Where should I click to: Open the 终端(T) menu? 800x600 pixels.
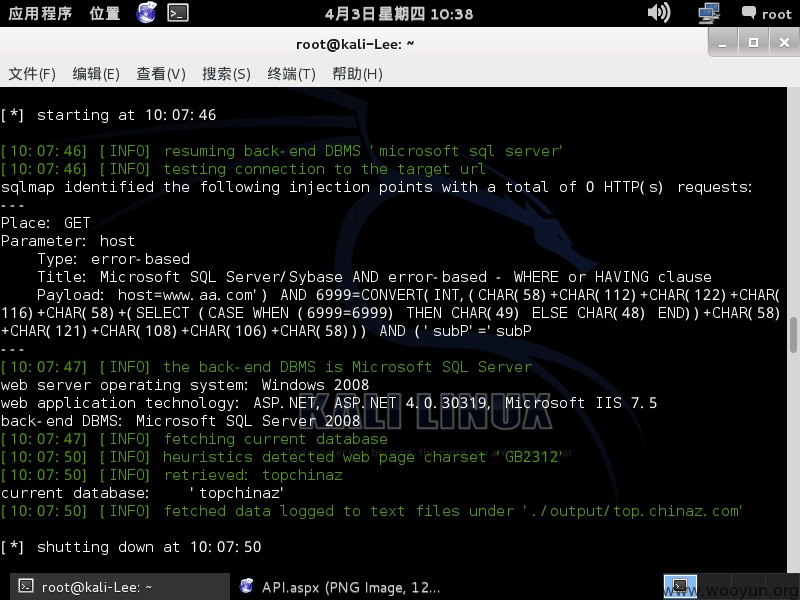pyautogui.click(x=291, y=74)
